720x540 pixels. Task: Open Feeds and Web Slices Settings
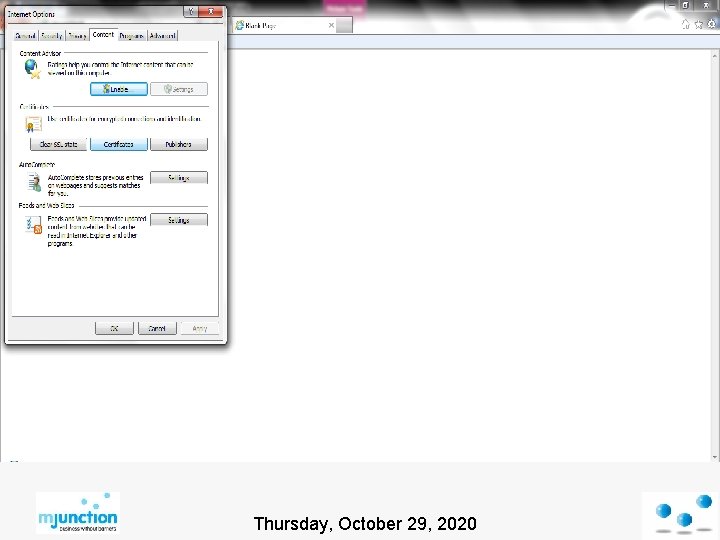click(x=179, y=220)
